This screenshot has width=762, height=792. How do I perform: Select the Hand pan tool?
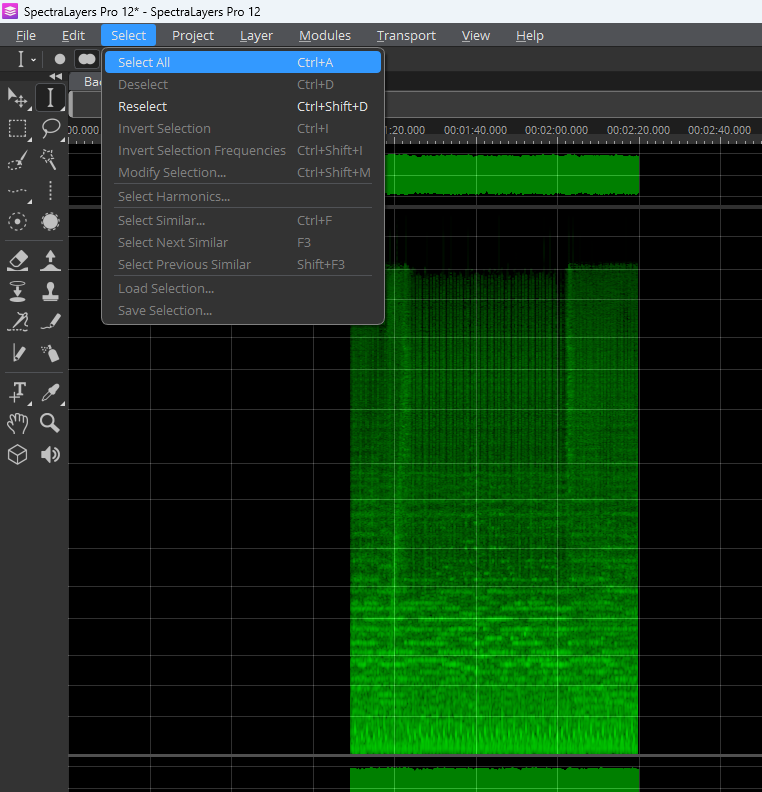17,423
